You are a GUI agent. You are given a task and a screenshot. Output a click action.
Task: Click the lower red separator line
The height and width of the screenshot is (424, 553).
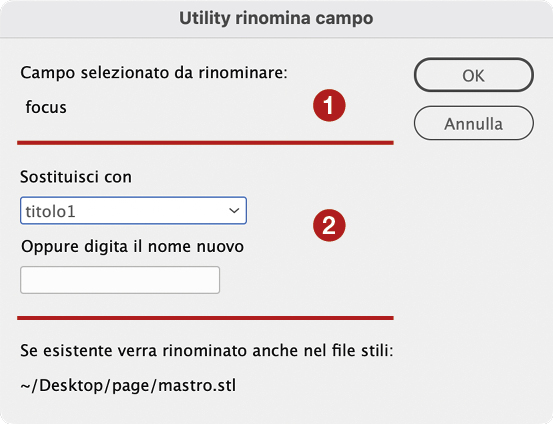205,318
